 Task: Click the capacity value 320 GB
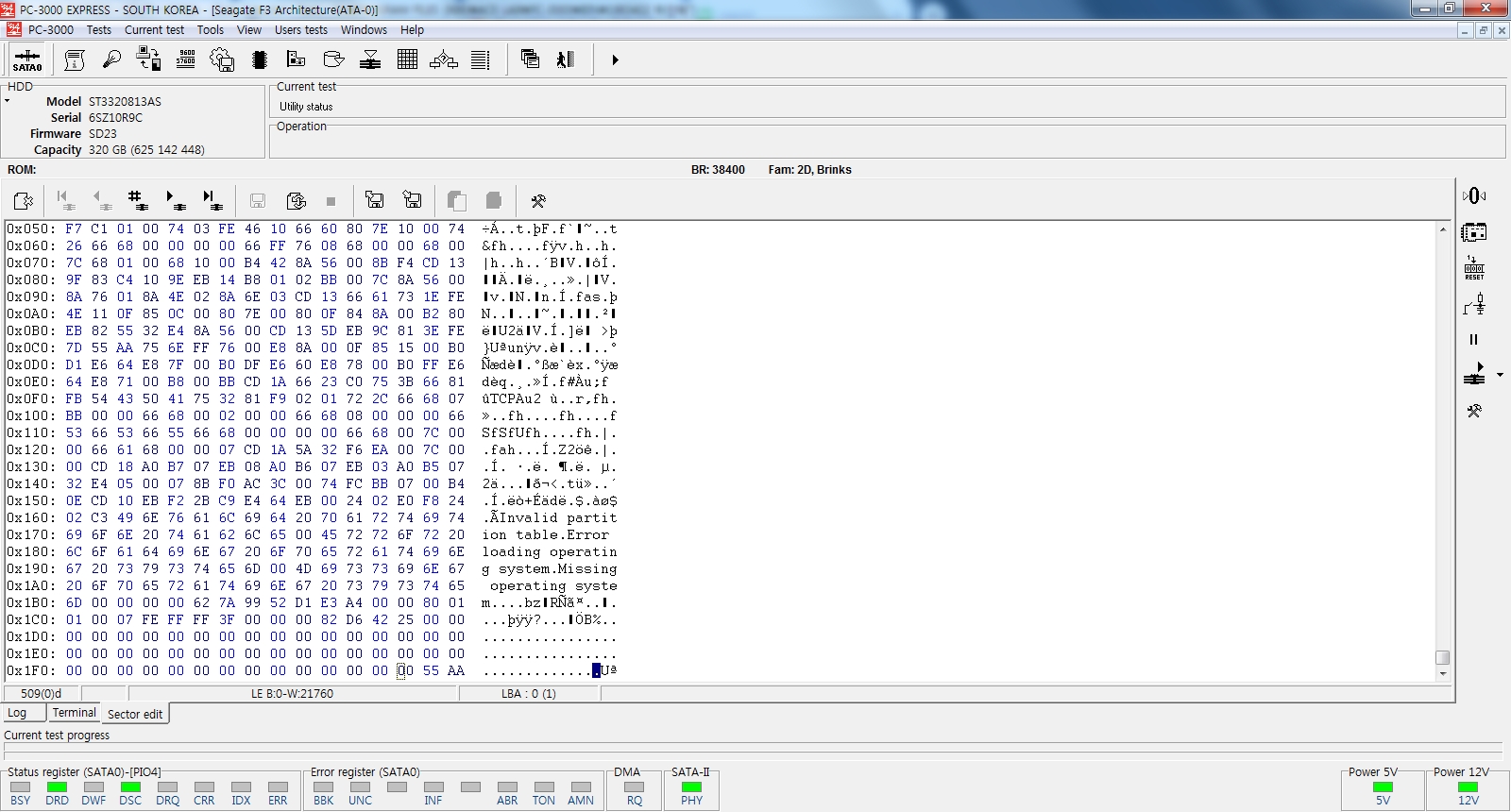[146, 149]
